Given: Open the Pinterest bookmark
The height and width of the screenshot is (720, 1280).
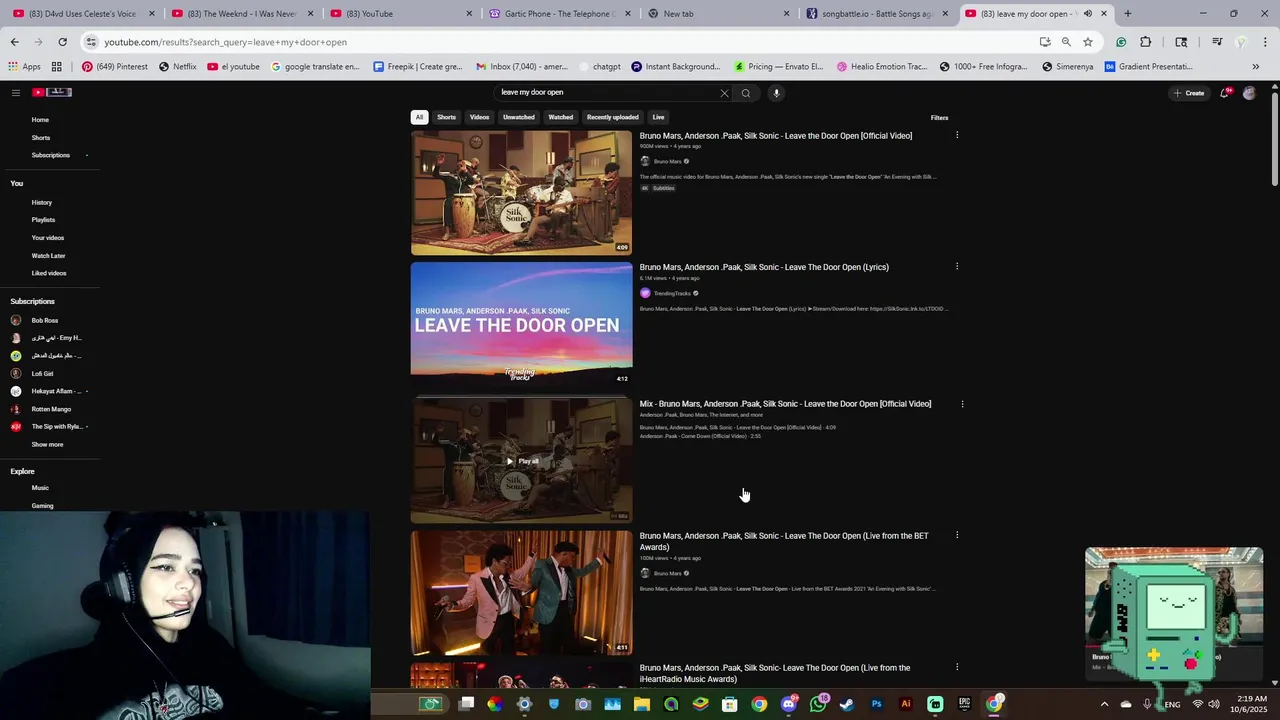Looking at the screenshot, I should tap(114, 67).
